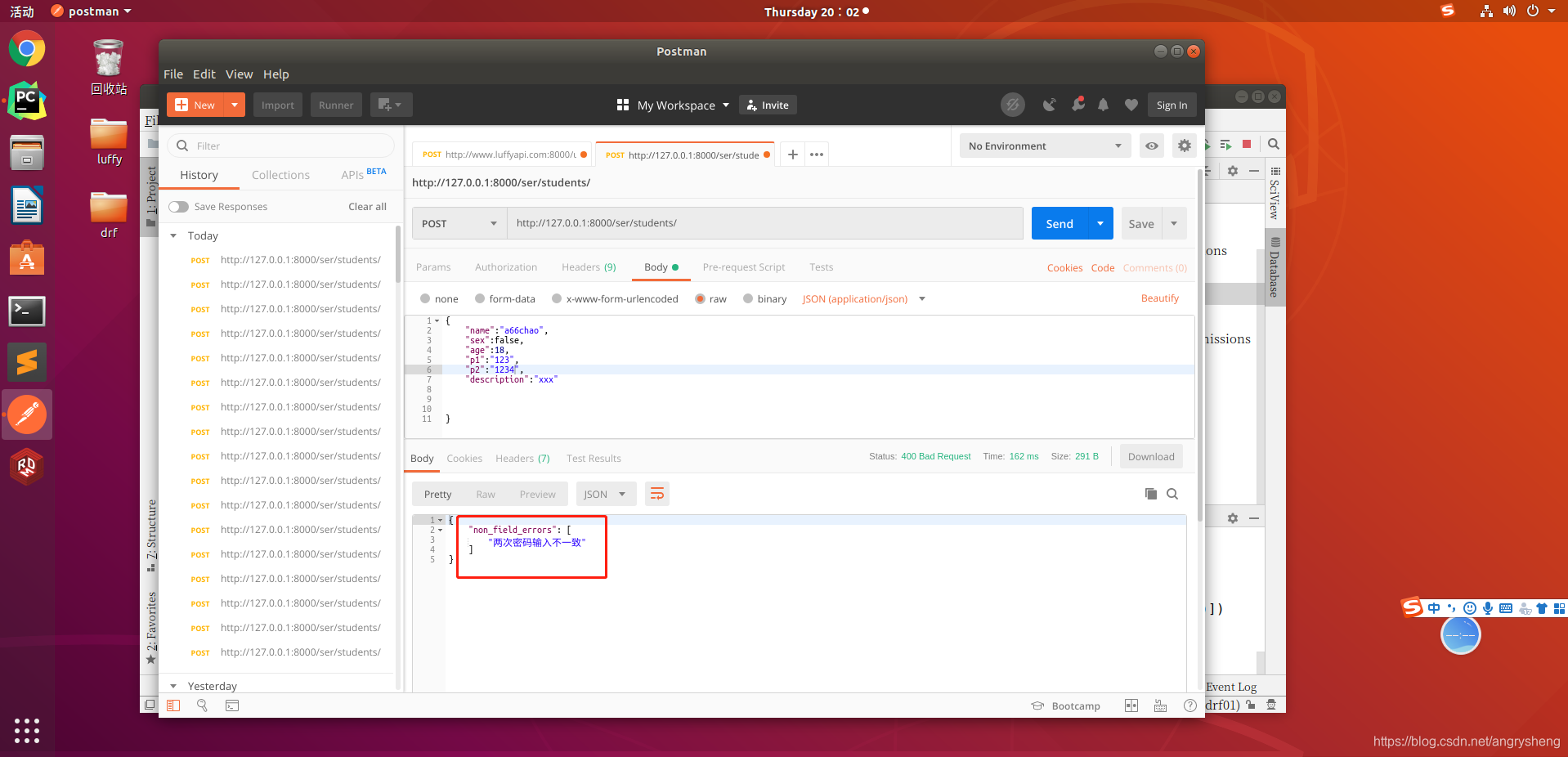Click Clear all history

click(367, 207)
